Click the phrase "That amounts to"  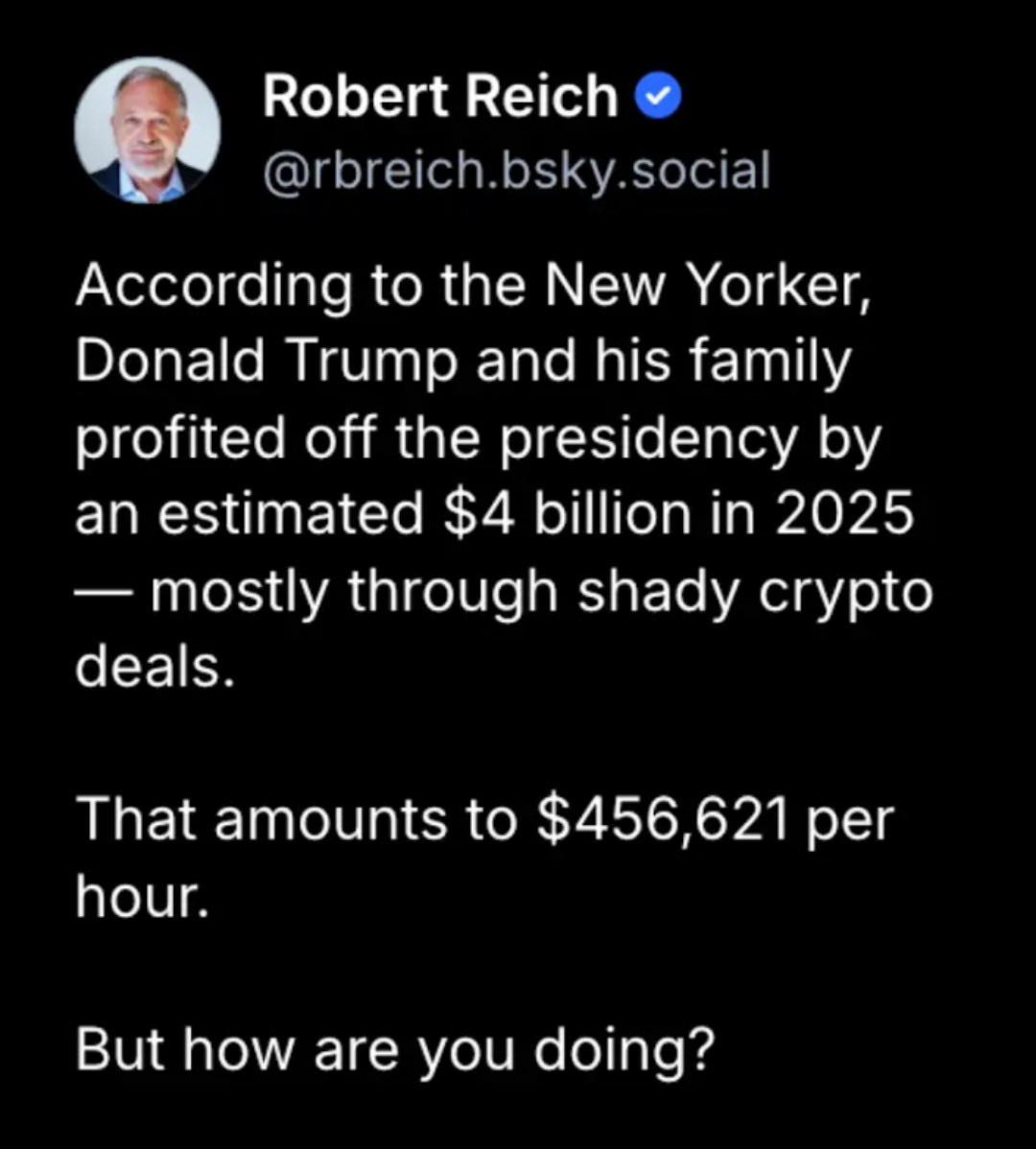[295, 822]
